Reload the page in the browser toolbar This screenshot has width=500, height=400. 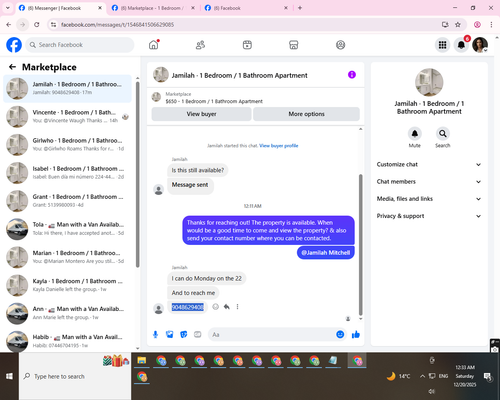point(37,24)
